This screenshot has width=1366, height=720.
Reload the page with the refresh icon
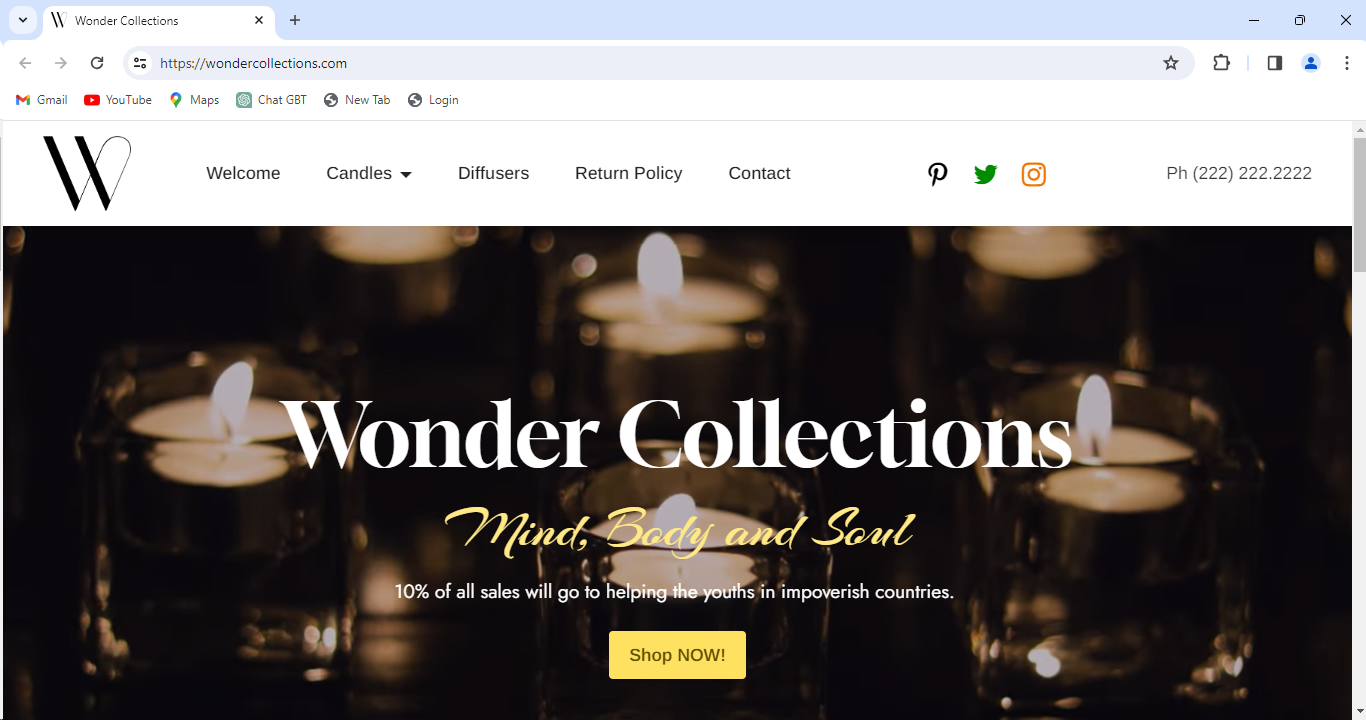[97, 63]
